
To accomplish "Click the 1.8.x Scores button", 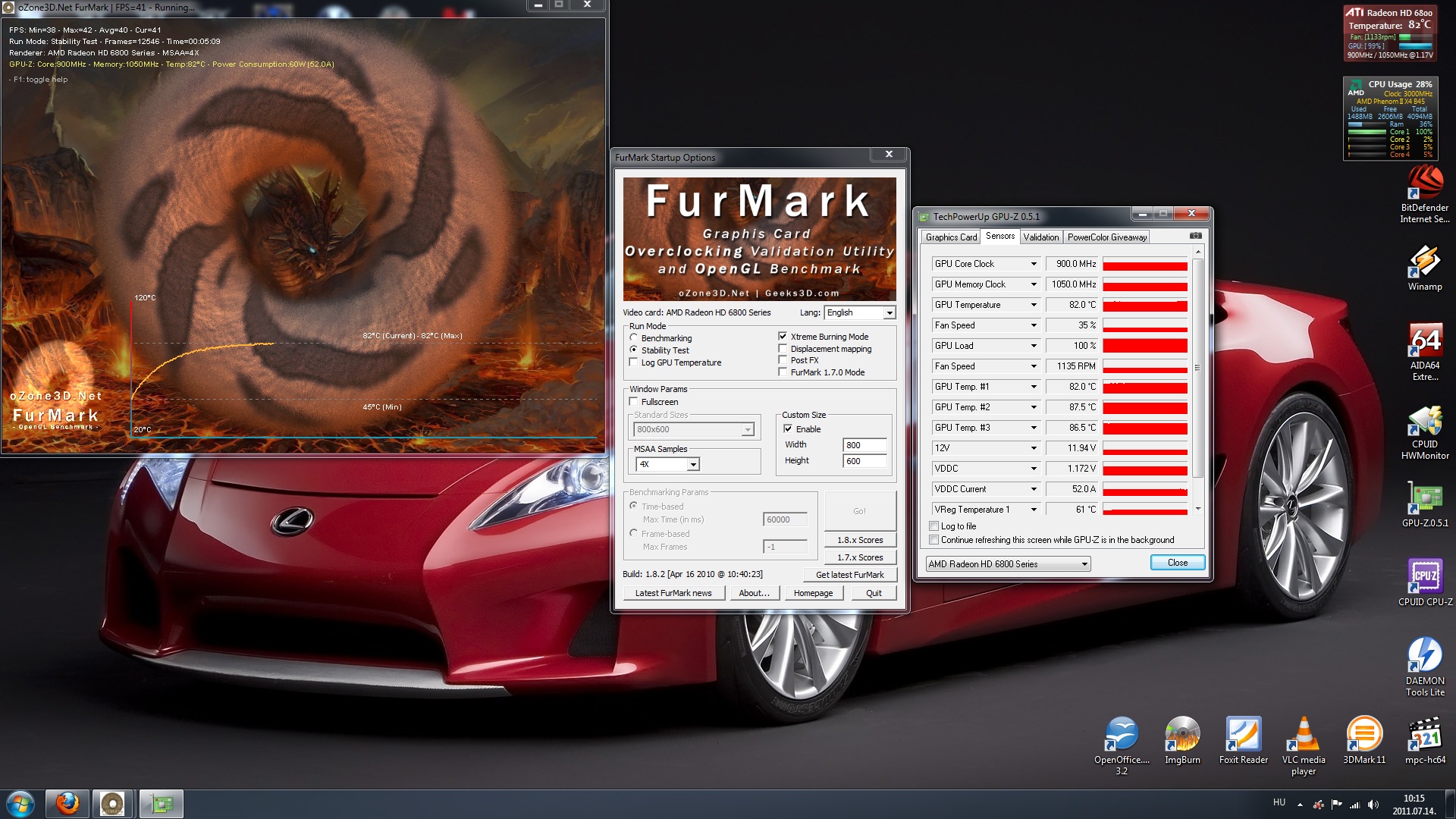I will click(x=860, y=540).
